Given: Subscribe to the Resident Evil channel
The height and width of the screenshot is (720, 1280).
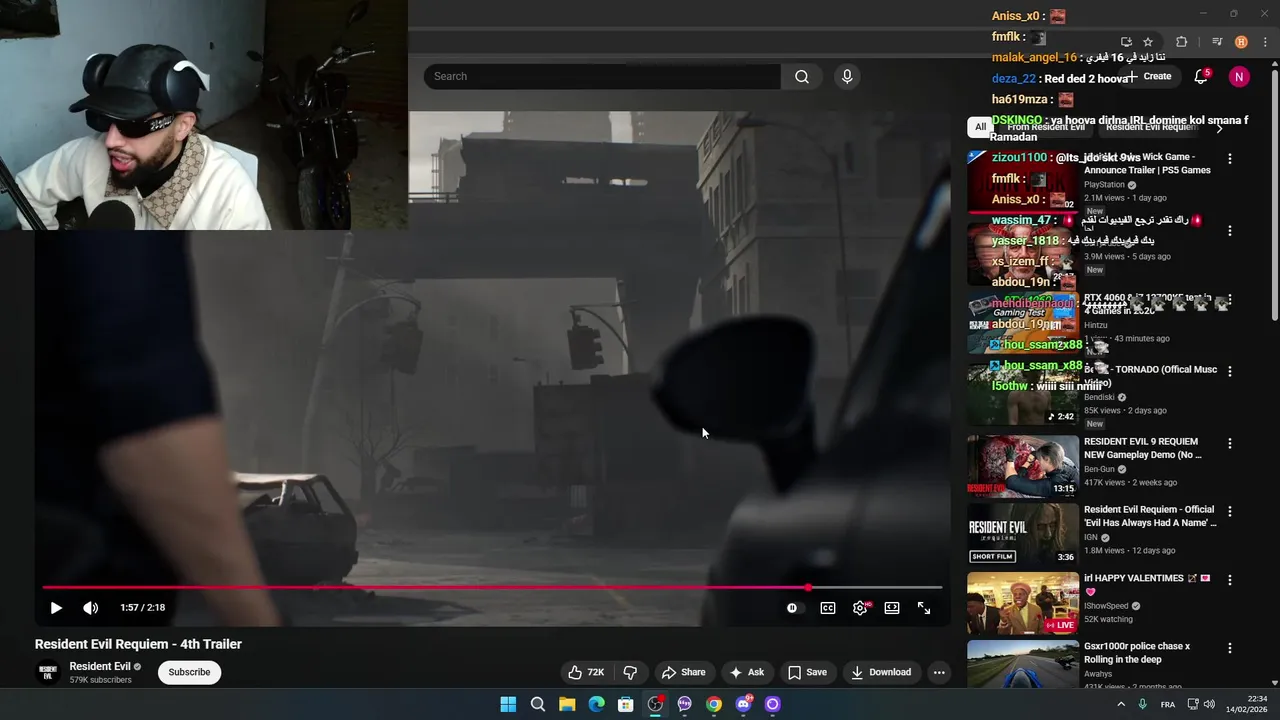Looking at the screenshot, I should (189, 672).
